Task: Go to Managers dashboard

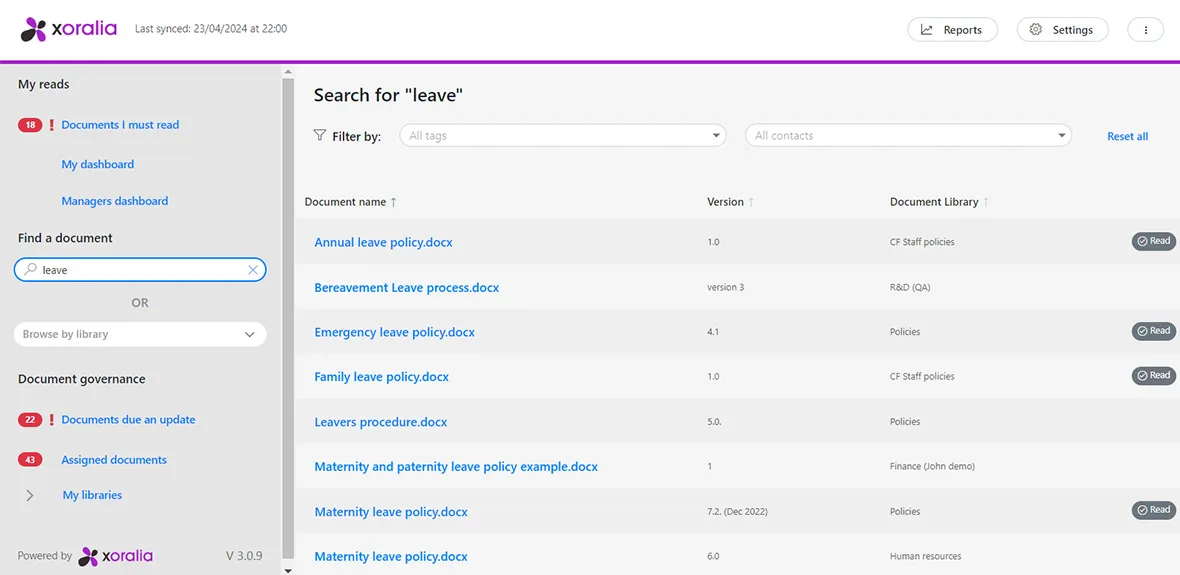Action: click(114, 201)
